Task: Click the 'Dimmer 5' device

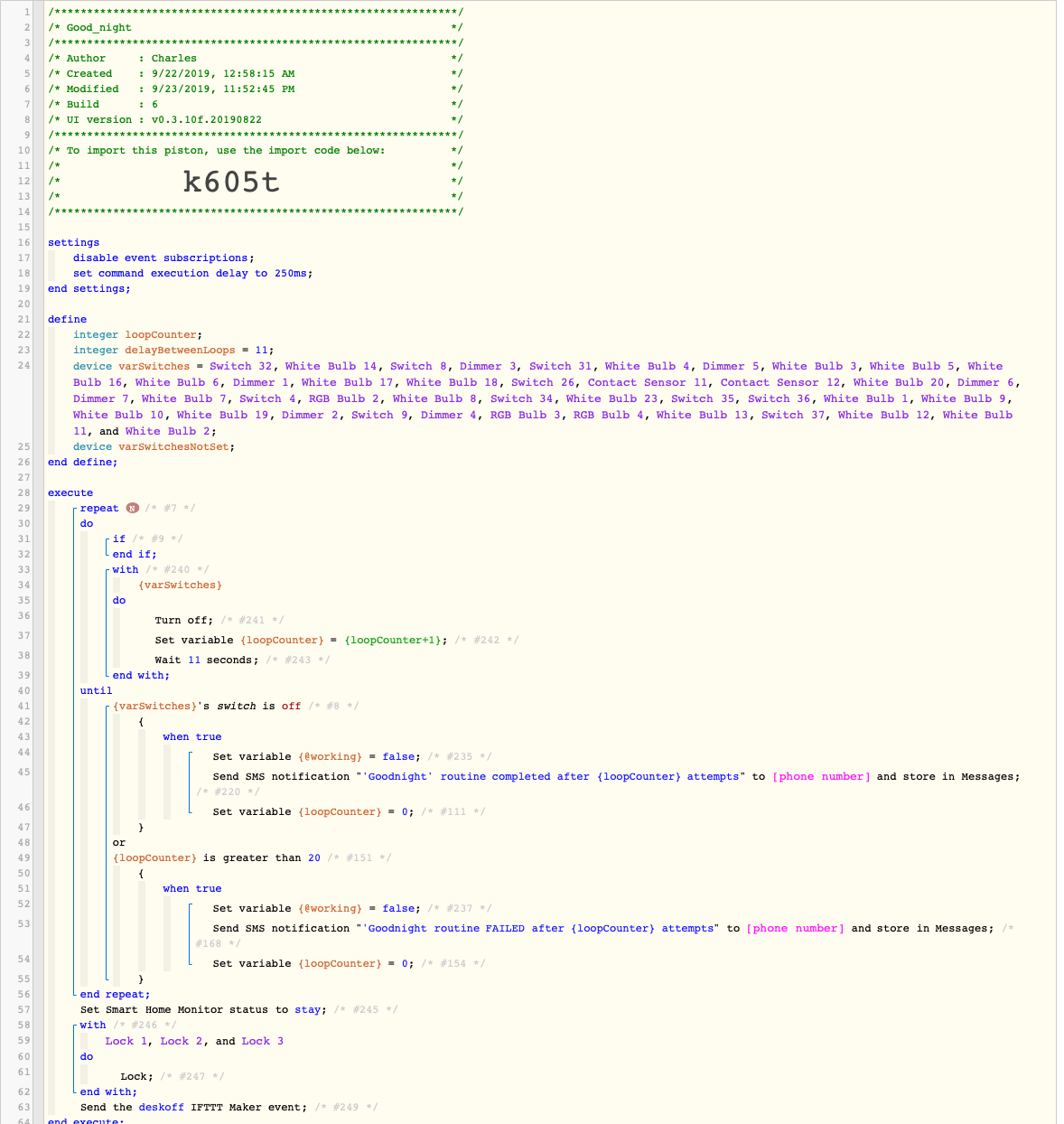Action: (x=731, y=366)
